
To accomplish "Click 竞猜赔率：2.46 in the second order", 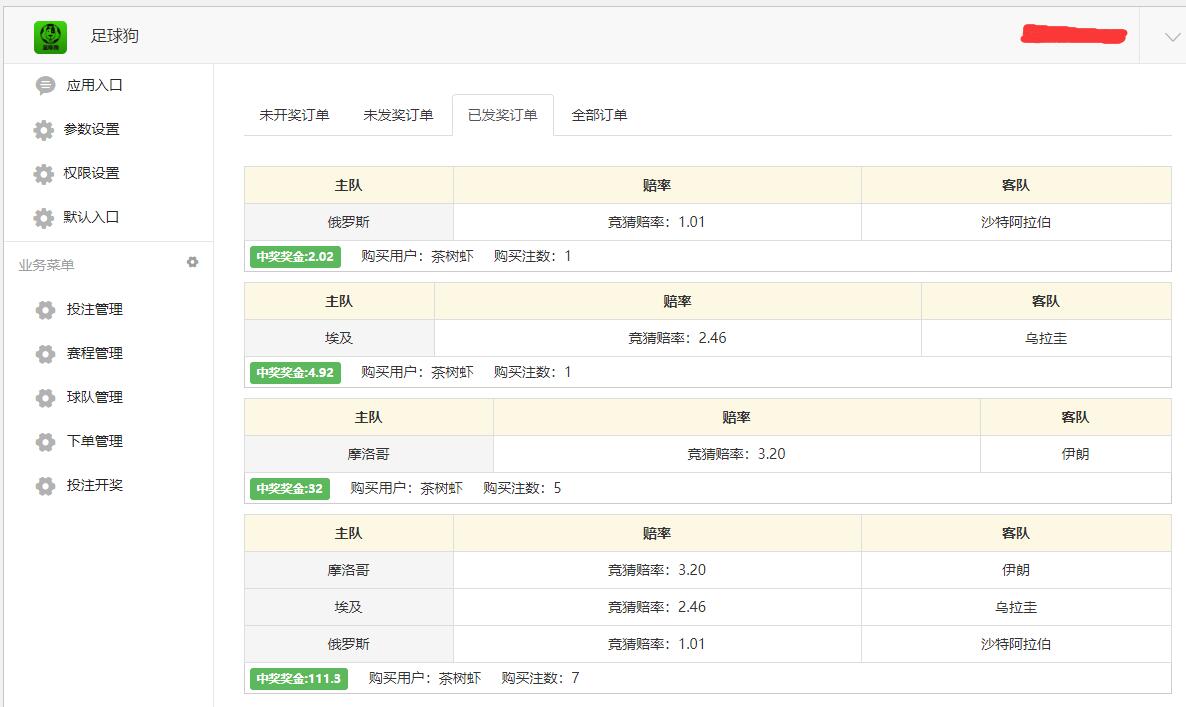I will [x=677, y=338].
